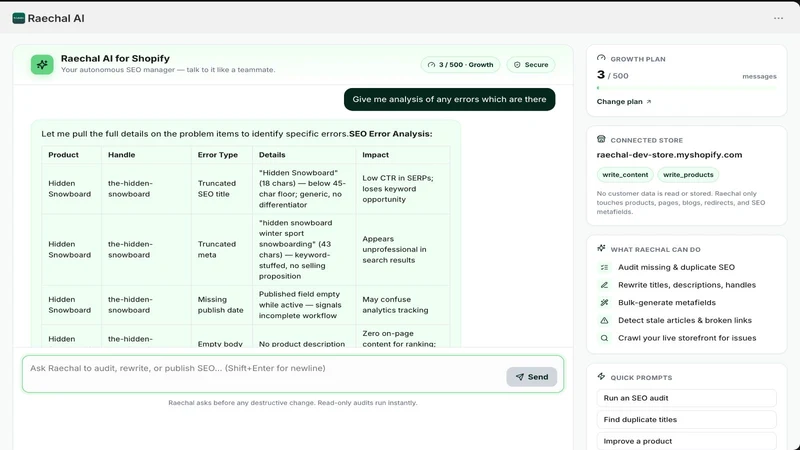The height and width of the screenshot is (450, 800).
Task: Open the three-dots more menu
Action: (778, 18)
